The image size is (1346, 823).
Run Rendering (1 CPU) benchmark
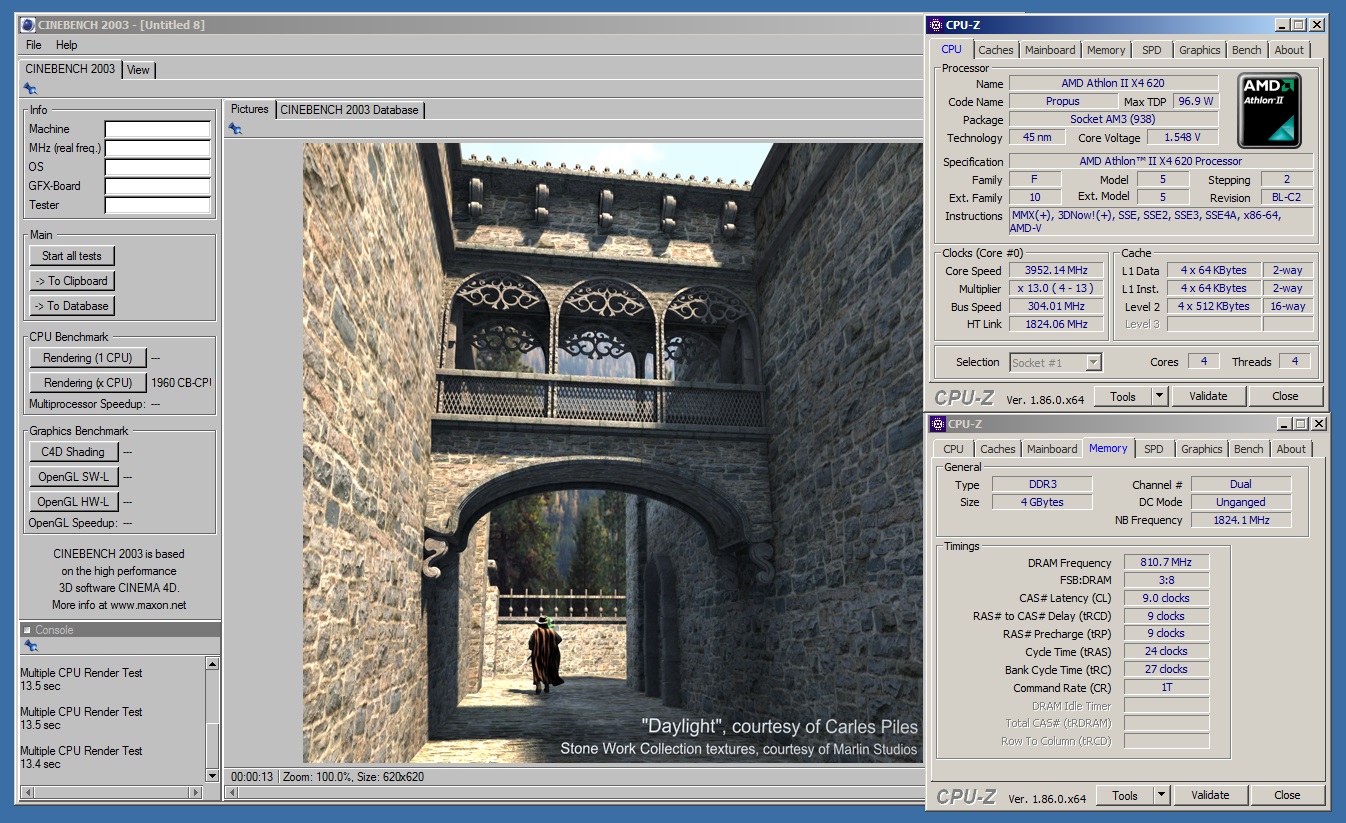pos(88,358)
